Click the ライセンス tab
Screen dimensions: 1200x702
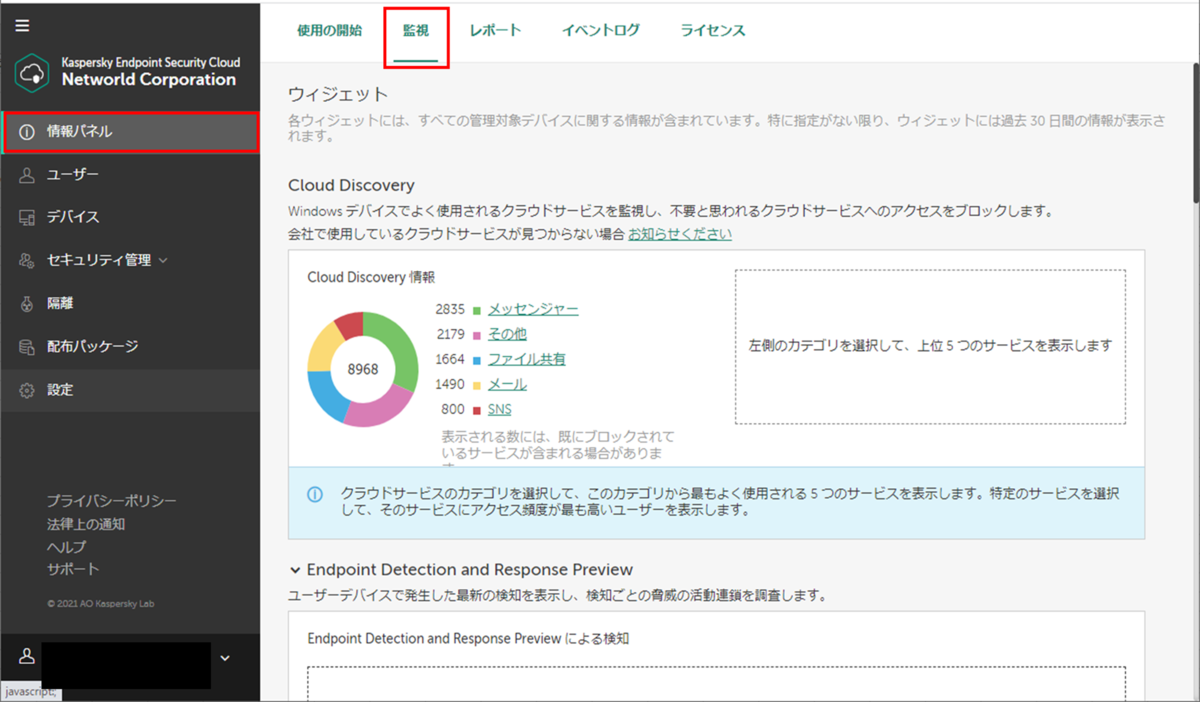coord(711,31)
